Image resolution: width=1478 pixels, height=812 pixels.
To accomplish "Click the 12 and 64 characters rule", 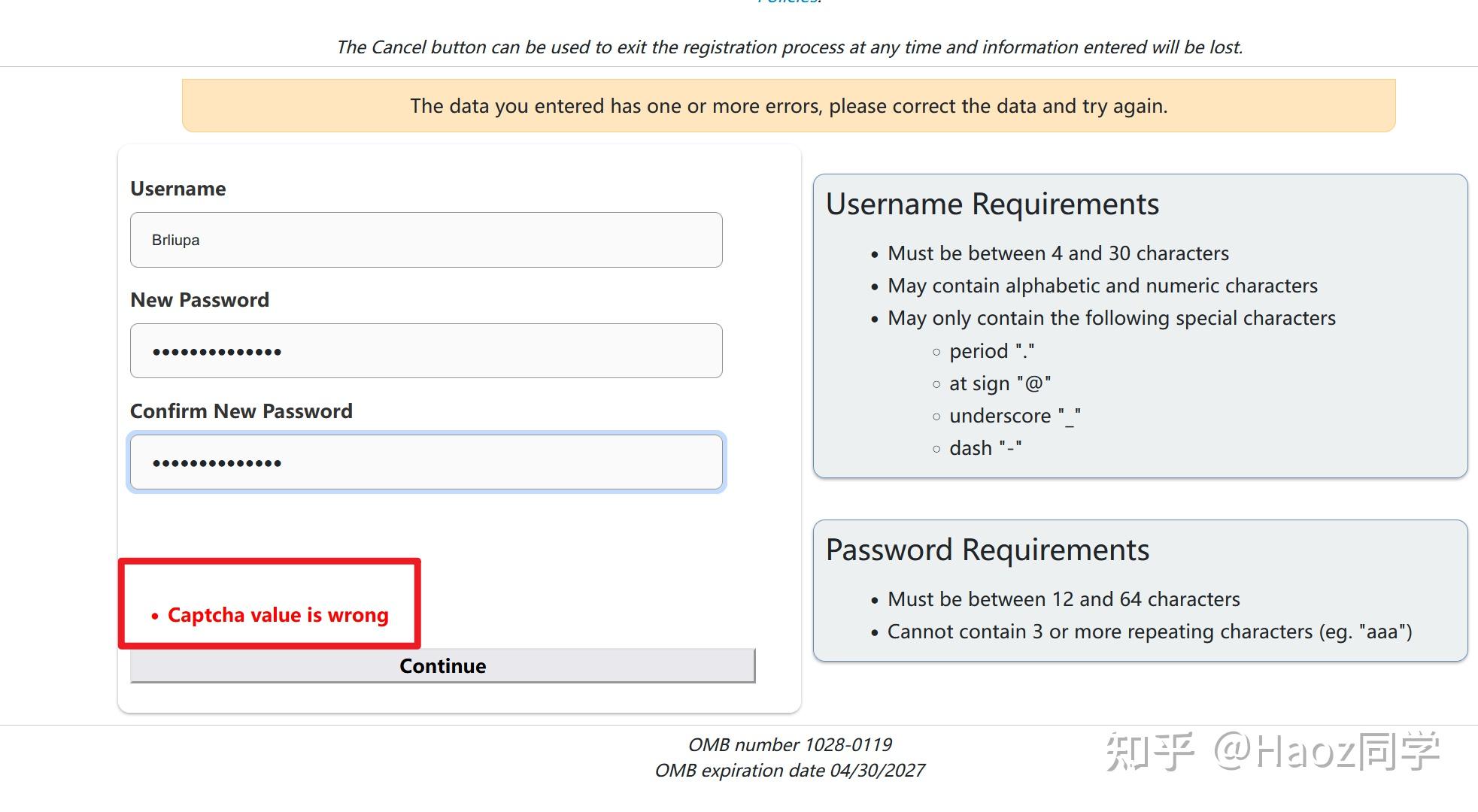I will click(1063, 599).
